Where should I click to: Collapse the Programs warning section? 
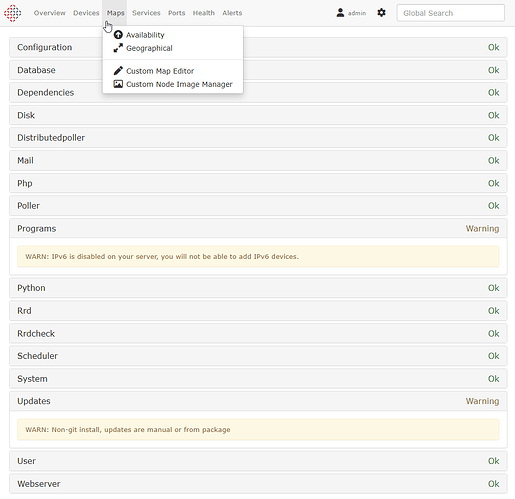pos(258,228)
